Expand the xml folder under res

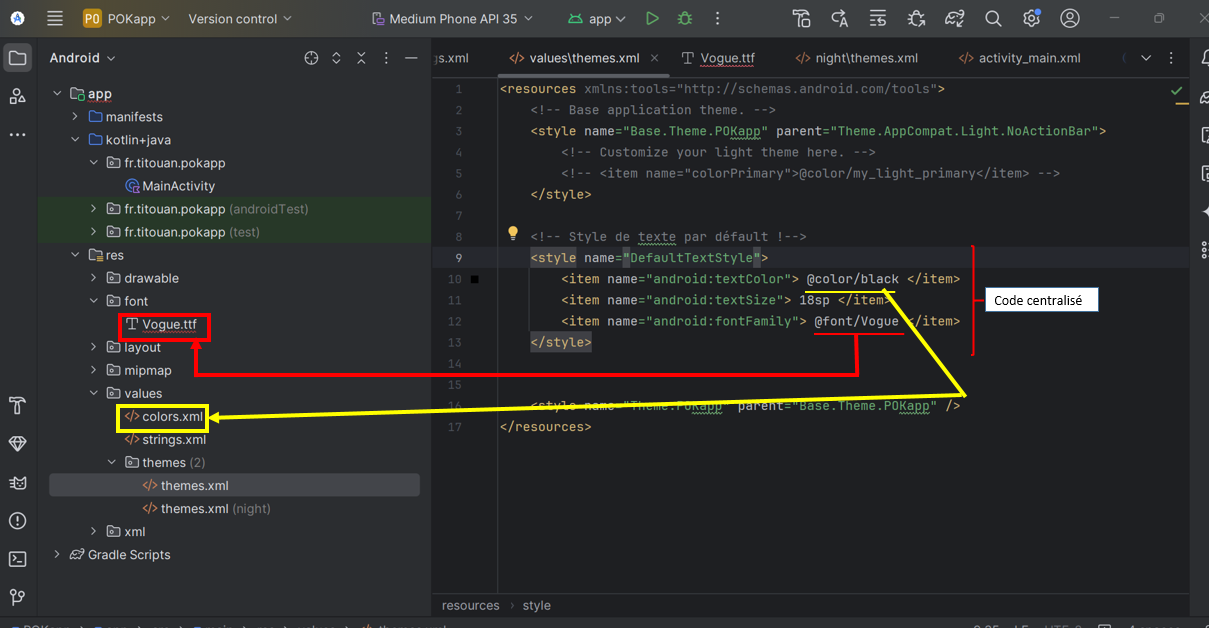(94, 531)
